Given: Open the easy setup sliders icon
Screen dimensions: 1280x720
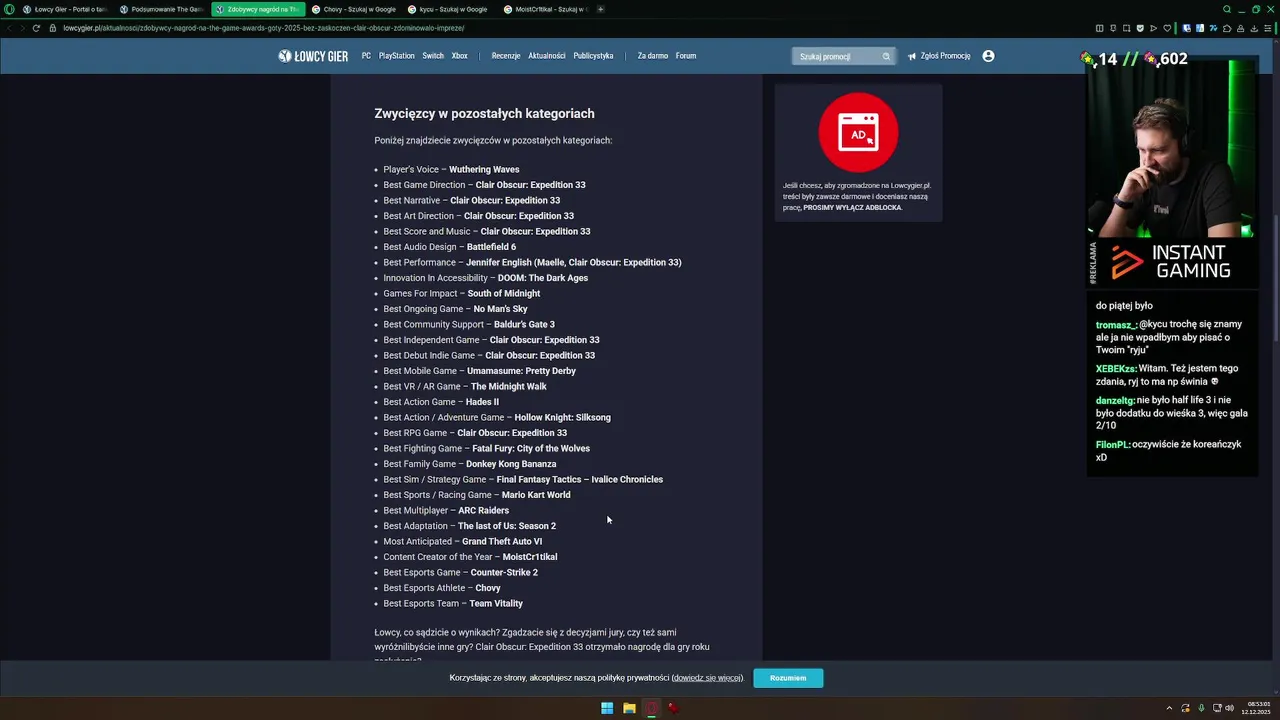Looking at the screenshot, I should (1267, 28).
